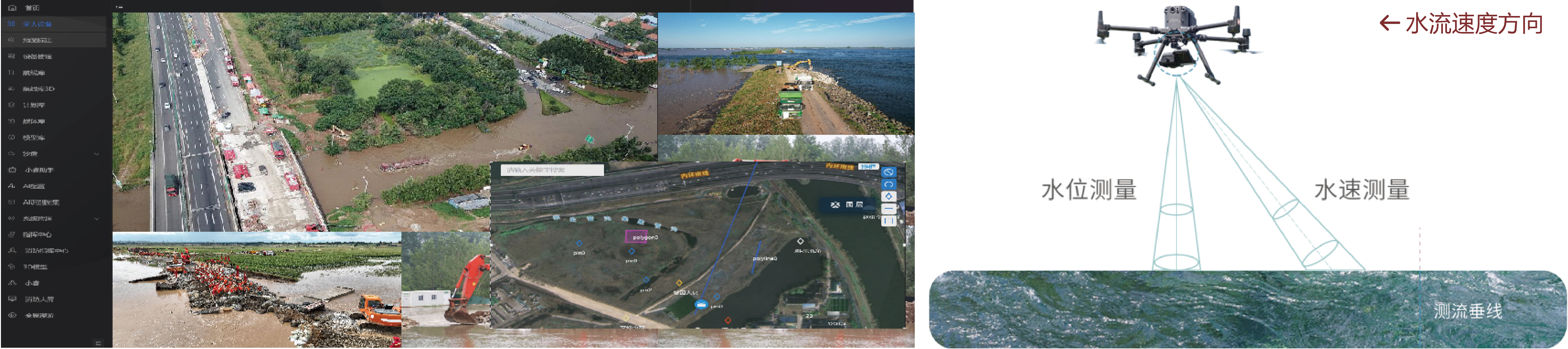
Task: Click the 全景漫游 sidebar entry
Action: [x=39, y=315]
